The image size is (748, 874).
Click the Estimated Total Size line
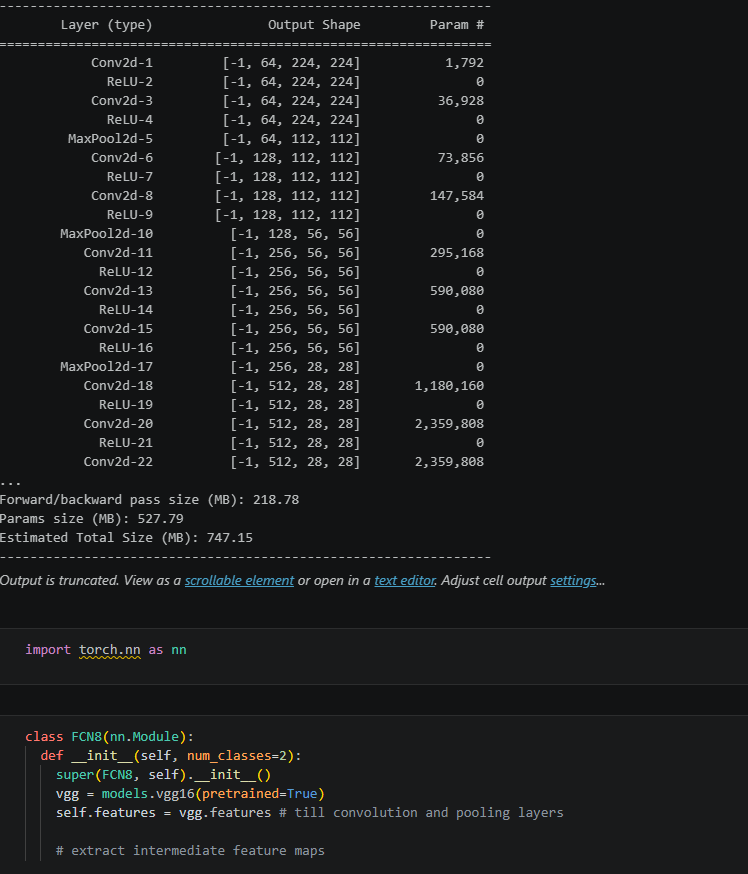(x=126, y=537)
